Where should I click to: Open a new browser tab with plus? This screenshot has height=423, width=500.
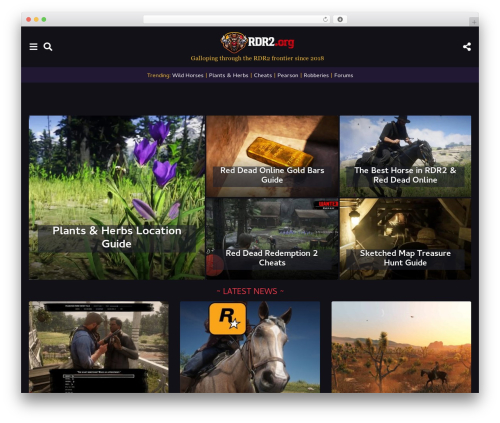474,22
